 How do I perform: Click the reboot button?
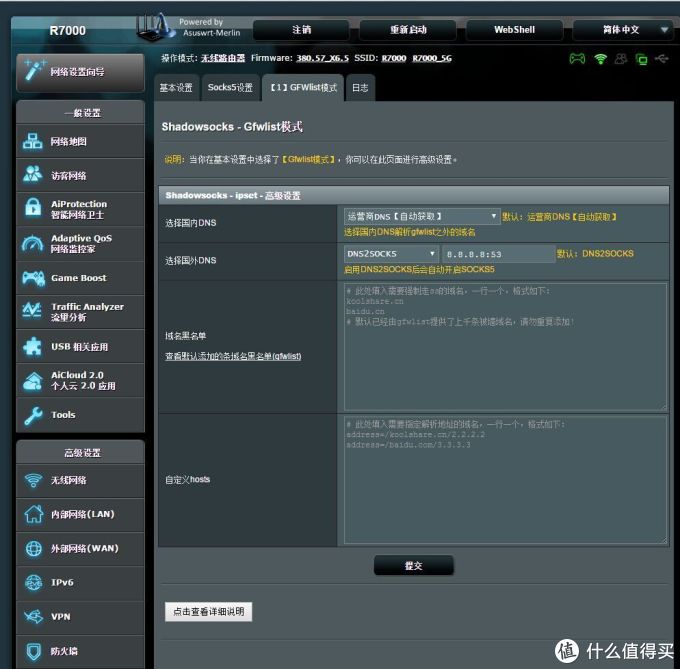click(x=408, y=29)
